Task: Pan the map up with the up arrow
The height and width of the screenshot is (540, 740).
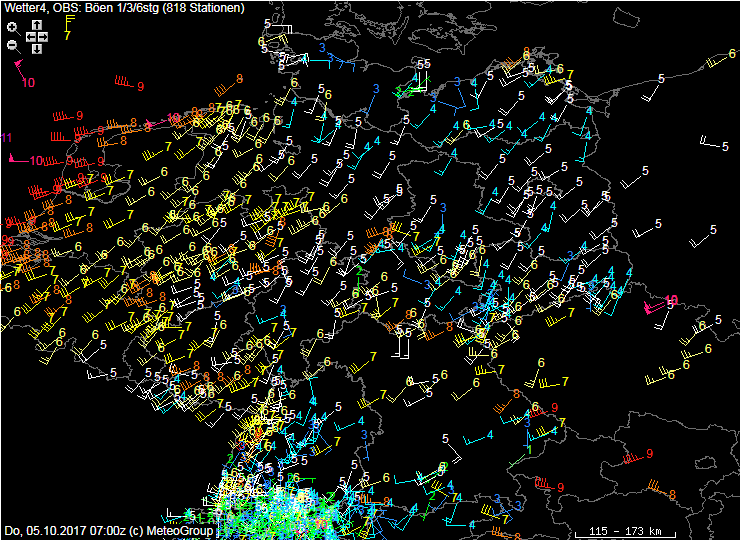Action: 37,25
